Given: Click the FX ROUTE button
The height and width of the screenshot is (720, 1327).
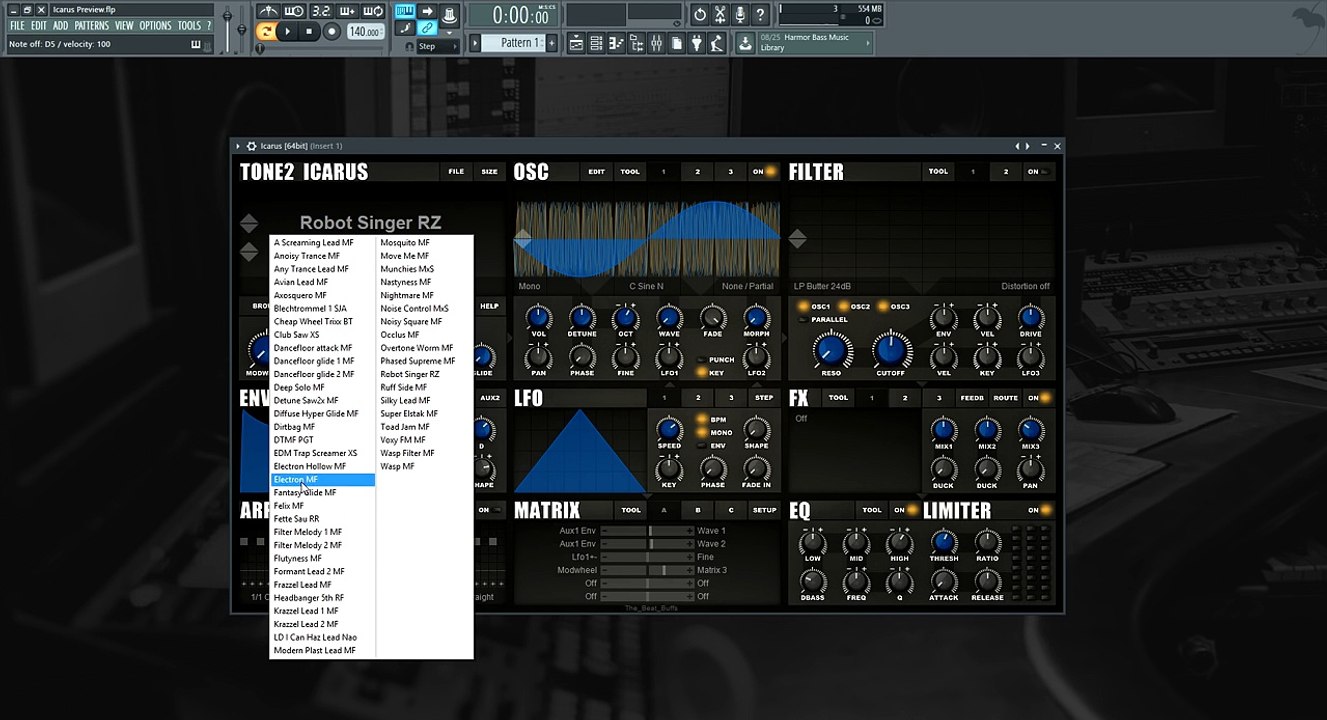Looking at the screenshot, I should point(1005,398).
